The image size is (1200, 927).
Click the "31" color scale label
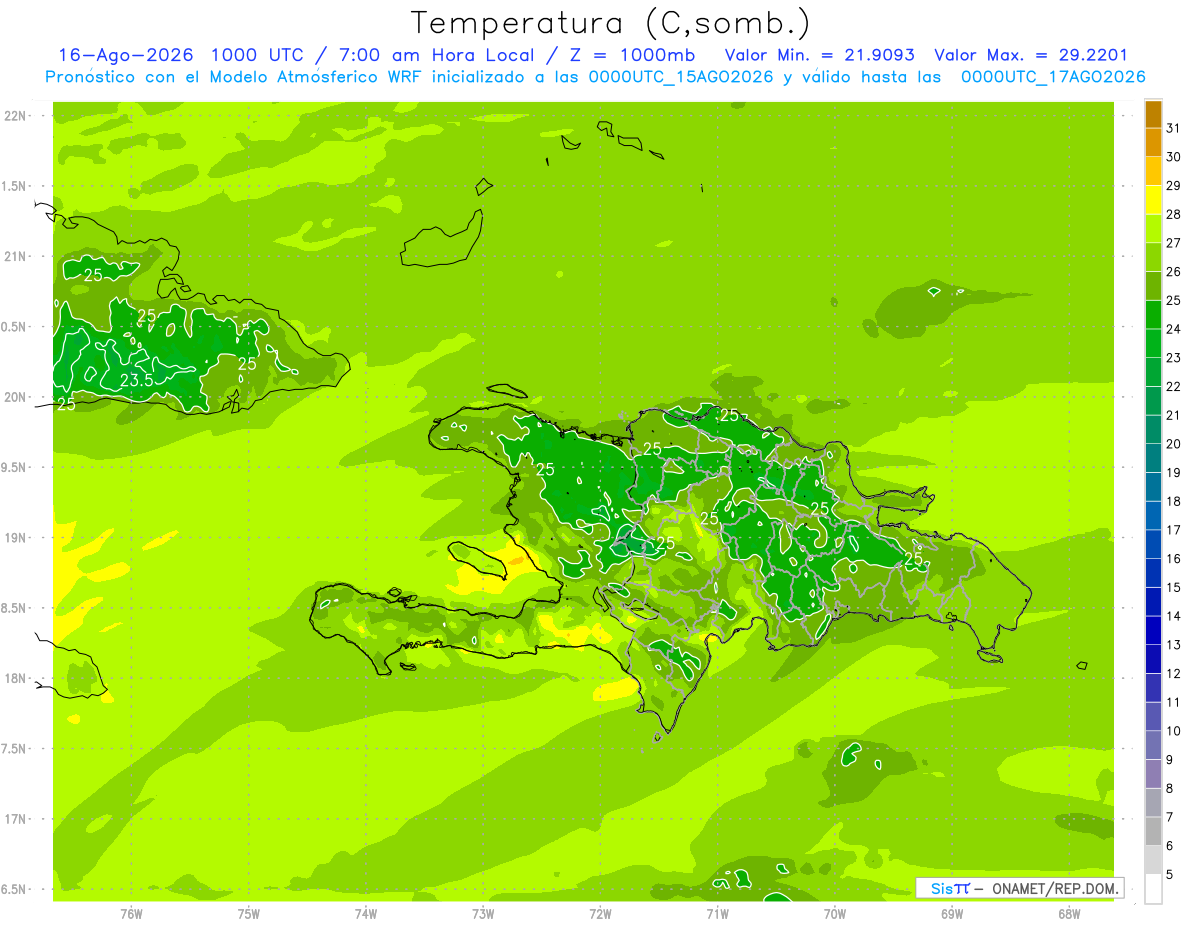click(1173, 128)
